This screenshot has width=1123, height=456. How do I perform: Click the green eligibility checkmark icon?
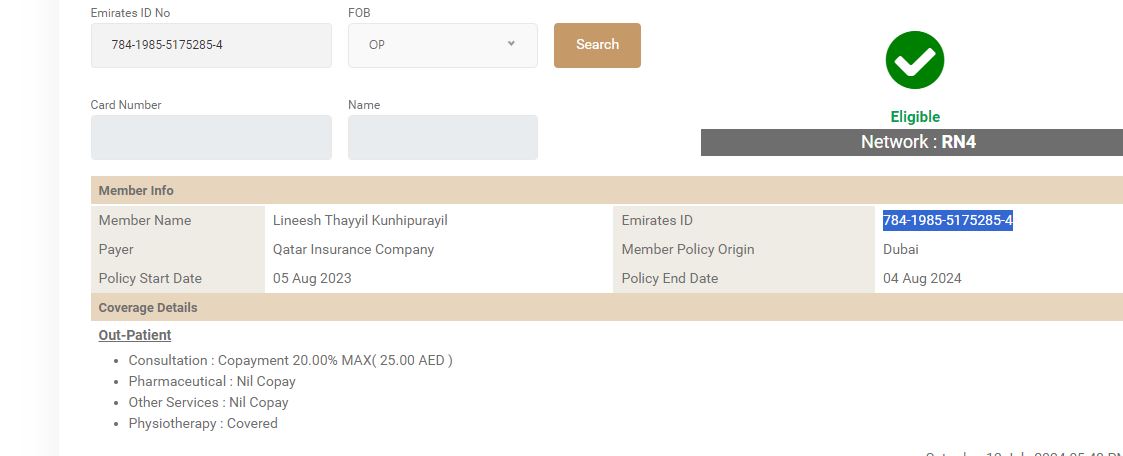(x=914, y=60)
